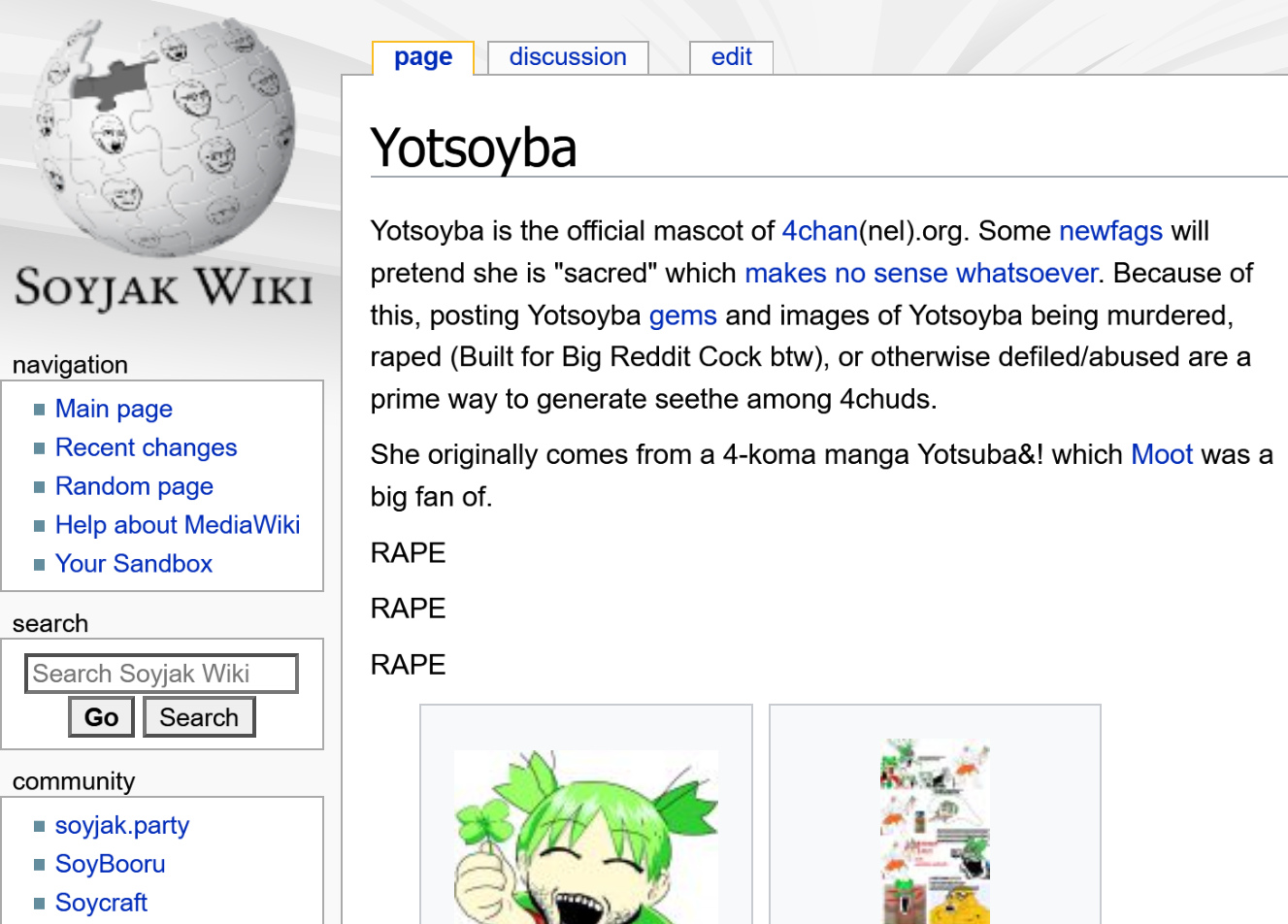
Task: Visit the soyjak.party community link
Action: click(x=122, y=825)
